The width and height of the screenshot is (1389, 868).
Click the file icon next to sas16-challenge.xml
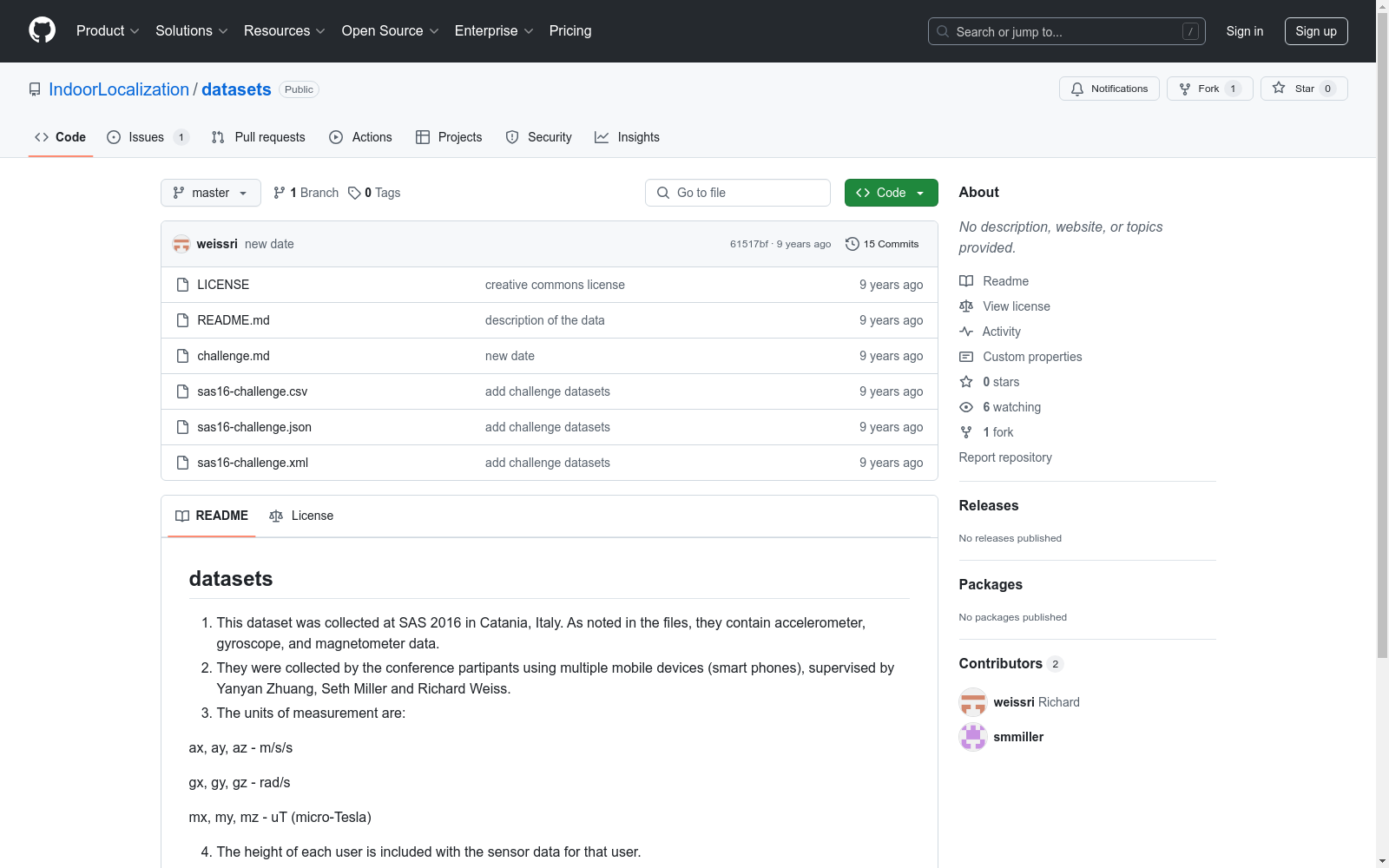pyautogui.click(x=182, y=463)
